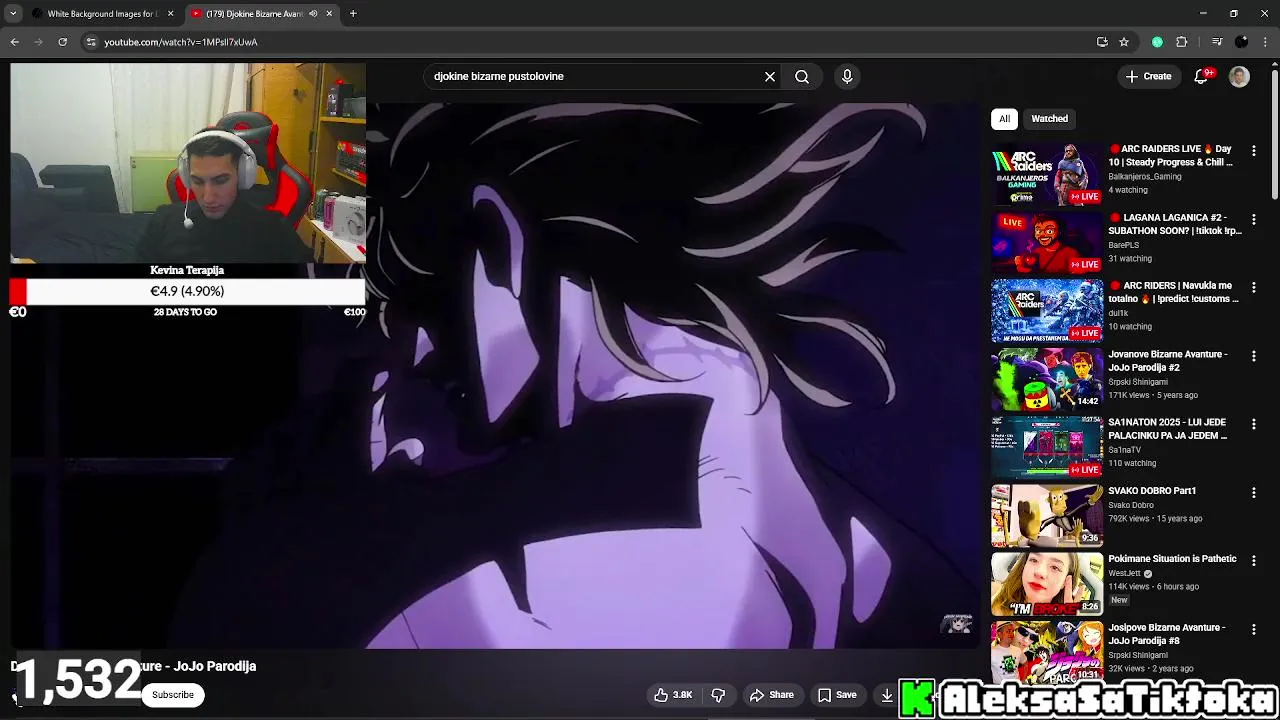Open the browser extensions puzzle icon
Screen dimensions: 1280x720
click(x=1182, y=42)
